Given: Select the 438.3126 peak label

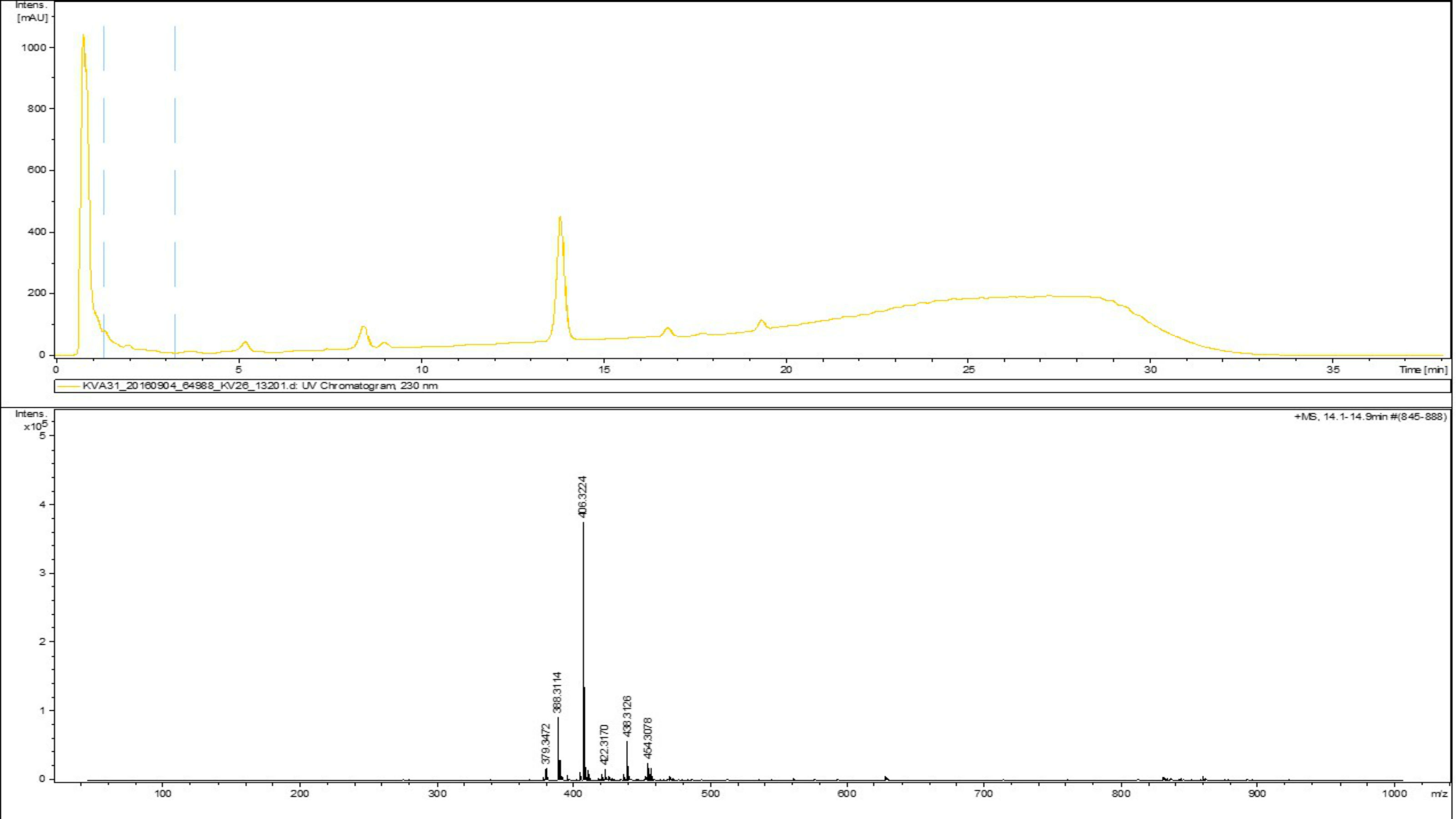Looking at the screenshot, I should pos(627,716).
